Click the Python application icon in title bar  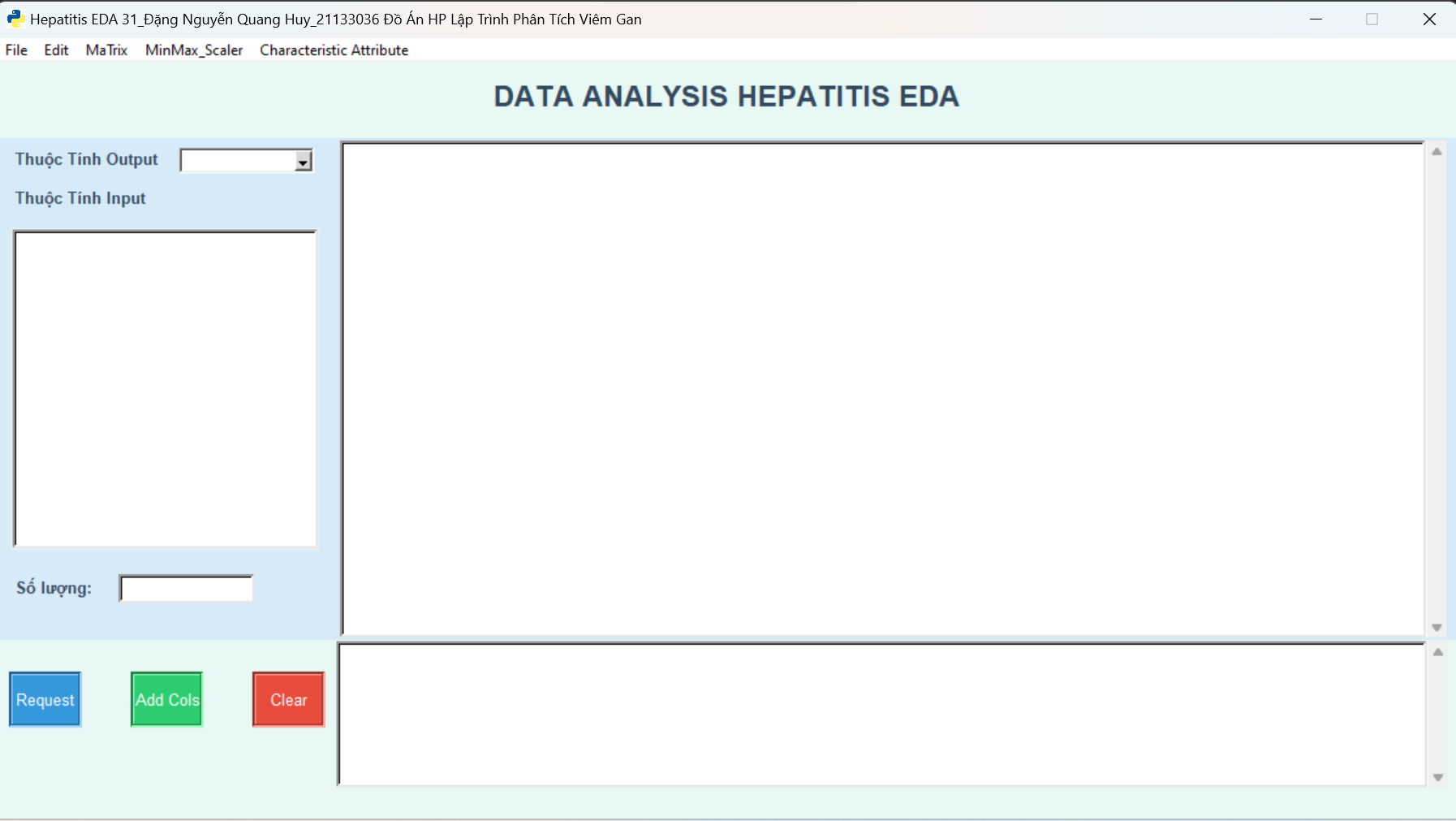pos(15,18)
